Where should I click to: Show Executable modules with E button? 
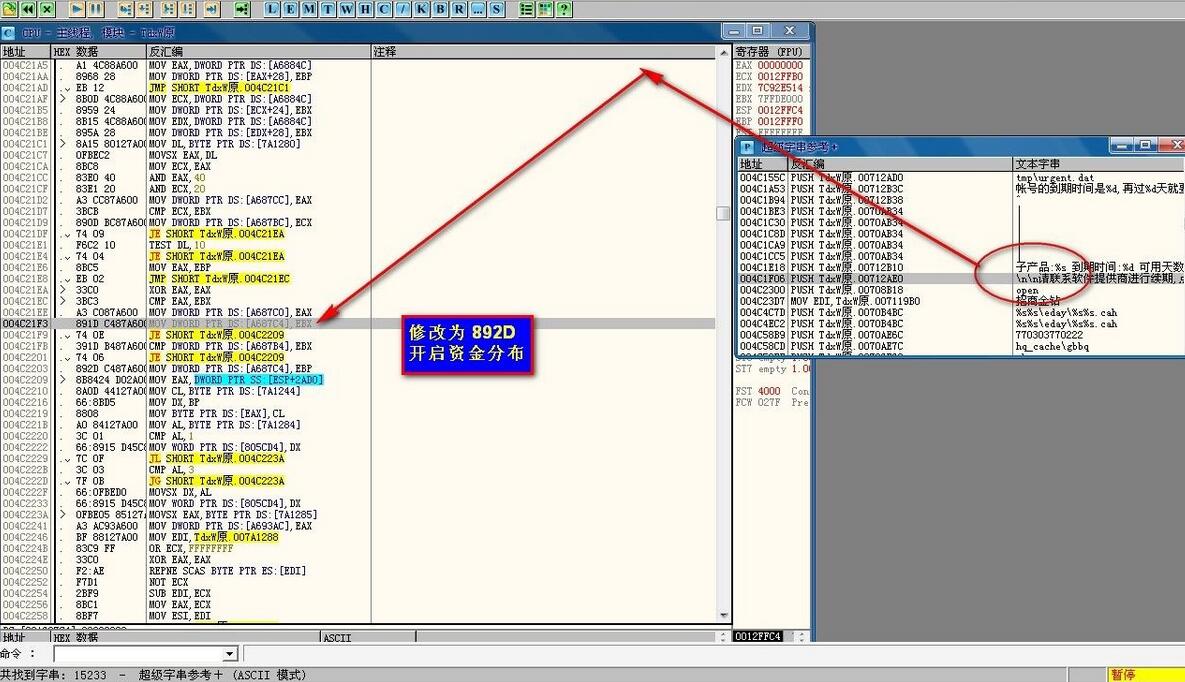click(291, 9)
